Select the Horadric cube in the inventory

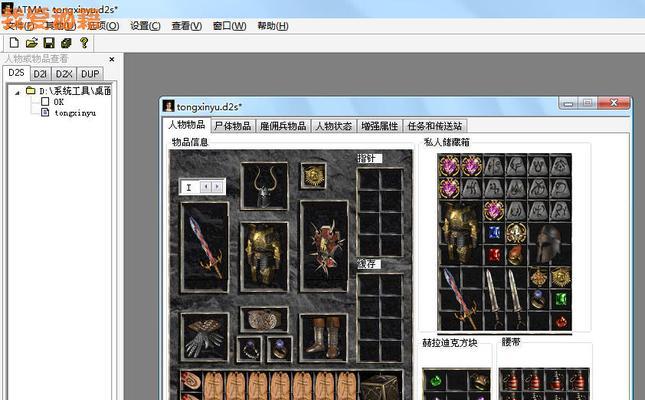[x=380, y=387]
